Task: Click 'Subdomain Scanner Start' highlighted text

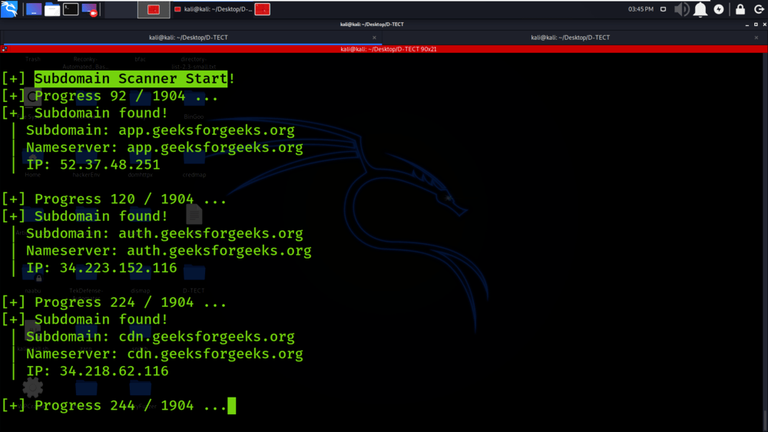Action: point(131,78)
